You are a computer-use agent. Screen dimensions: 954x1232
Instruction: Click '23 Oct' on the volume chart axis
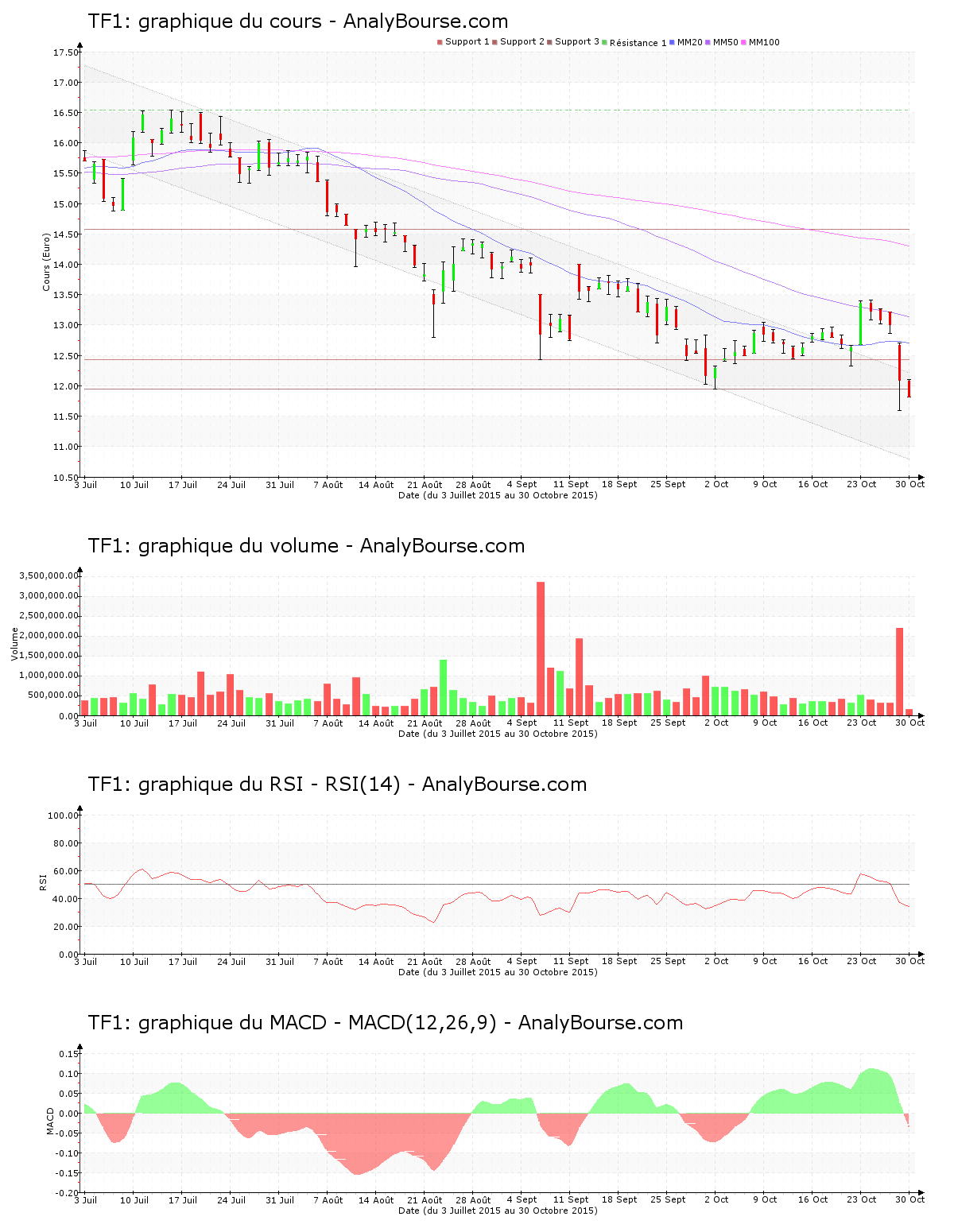click(861, 723)
